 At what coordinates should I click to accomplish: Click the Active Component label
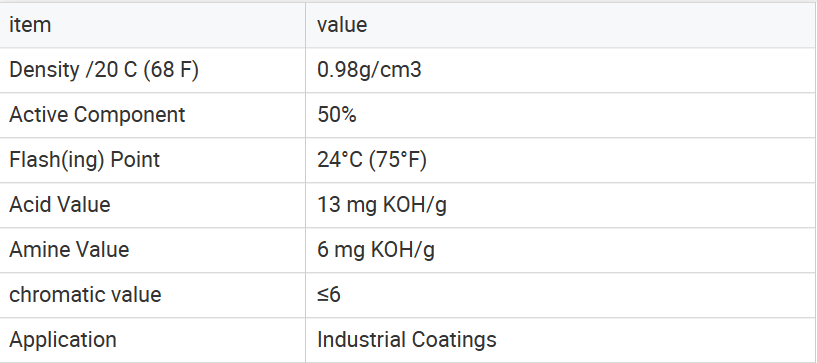tap(97, 115)
